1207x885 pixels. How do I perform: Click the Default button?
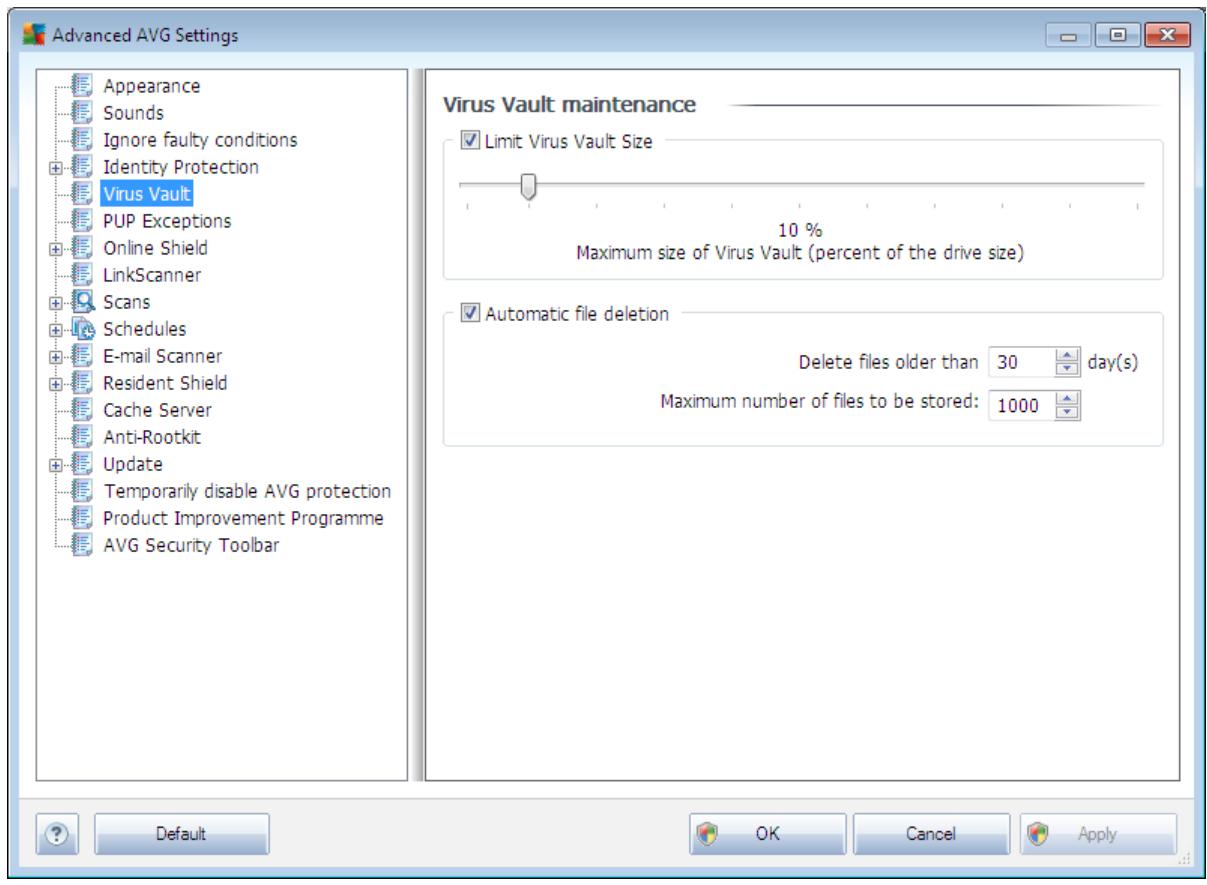(x=182, y=833)
